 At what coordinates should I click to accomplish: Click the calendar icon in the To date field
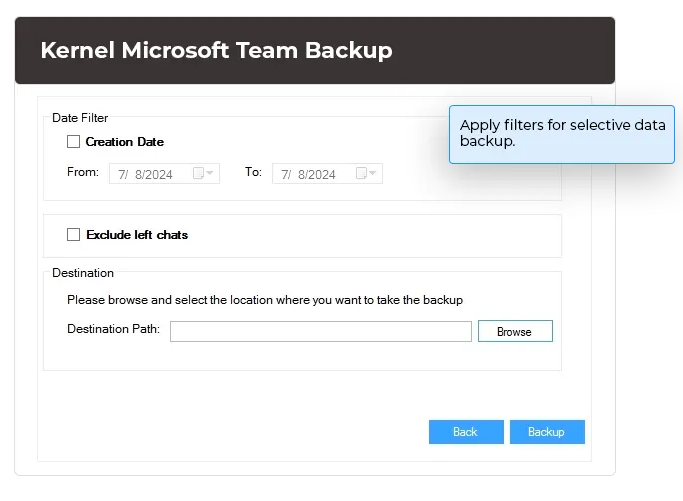361,174
